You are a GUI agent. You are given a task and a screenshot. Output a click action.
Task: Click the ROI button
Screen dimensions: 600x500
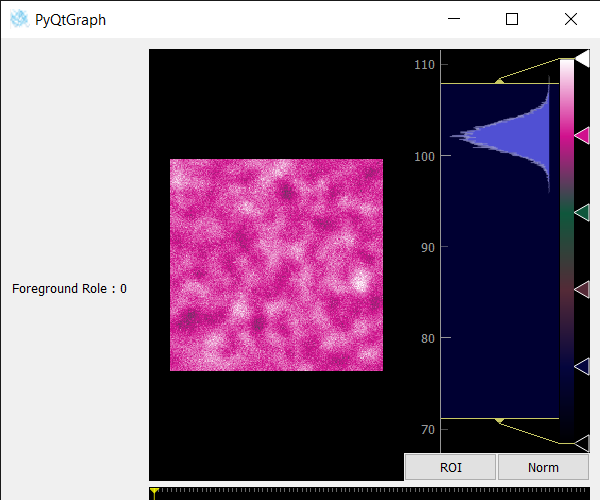pyautogui.click(x=450, y=467)
